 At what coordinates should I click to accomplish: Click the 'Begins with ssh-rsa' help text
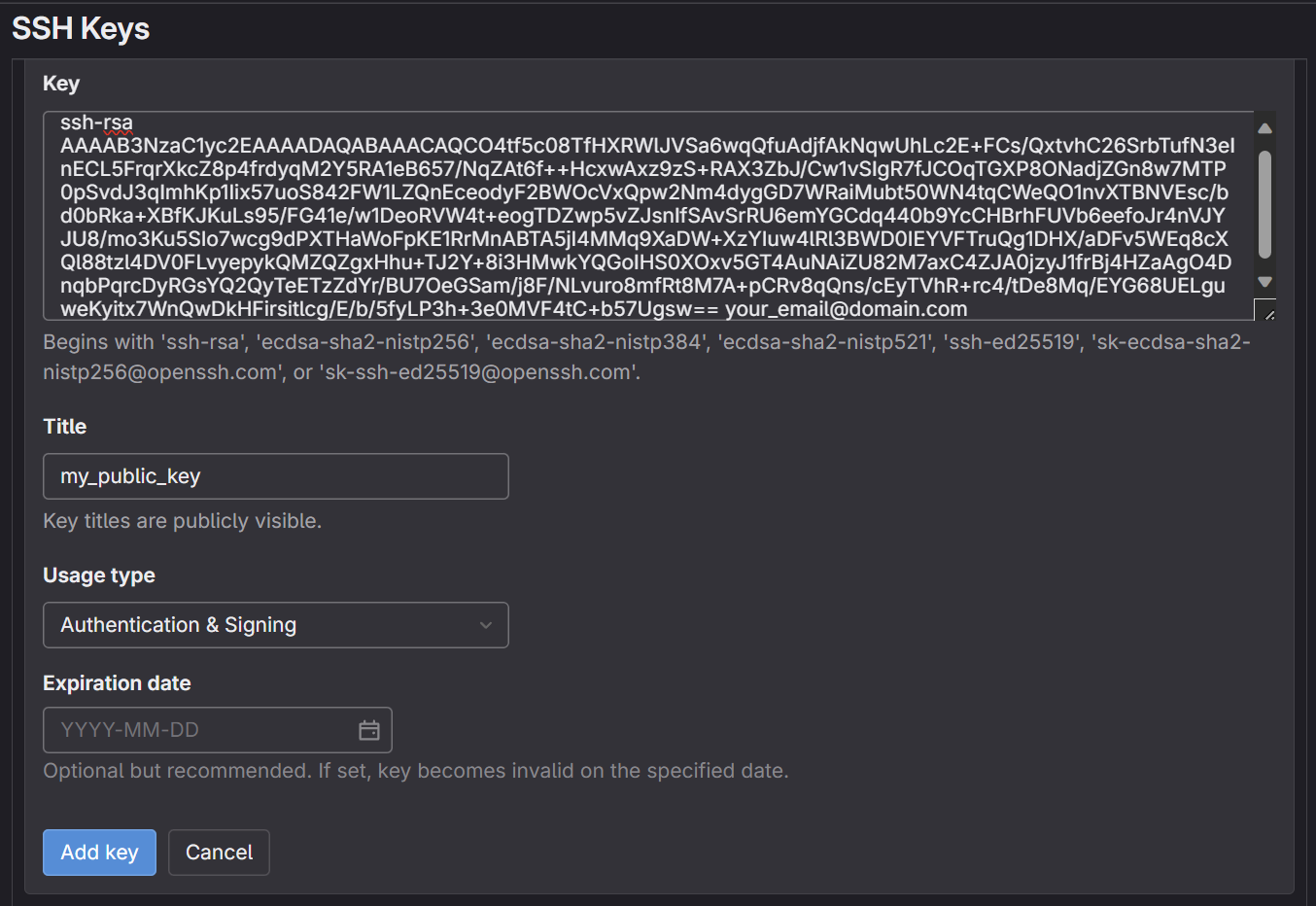tap(646, 357)
